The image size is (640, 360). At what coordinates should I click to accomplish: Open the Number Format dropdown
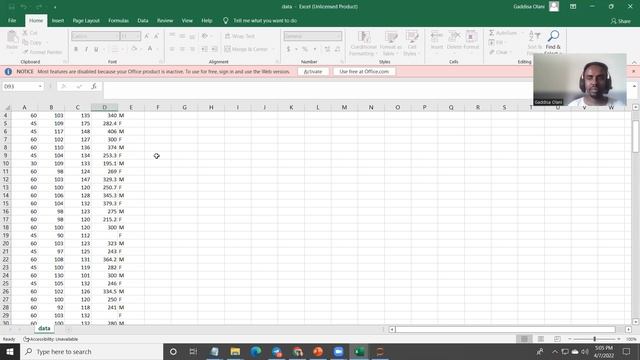(313, 36)
